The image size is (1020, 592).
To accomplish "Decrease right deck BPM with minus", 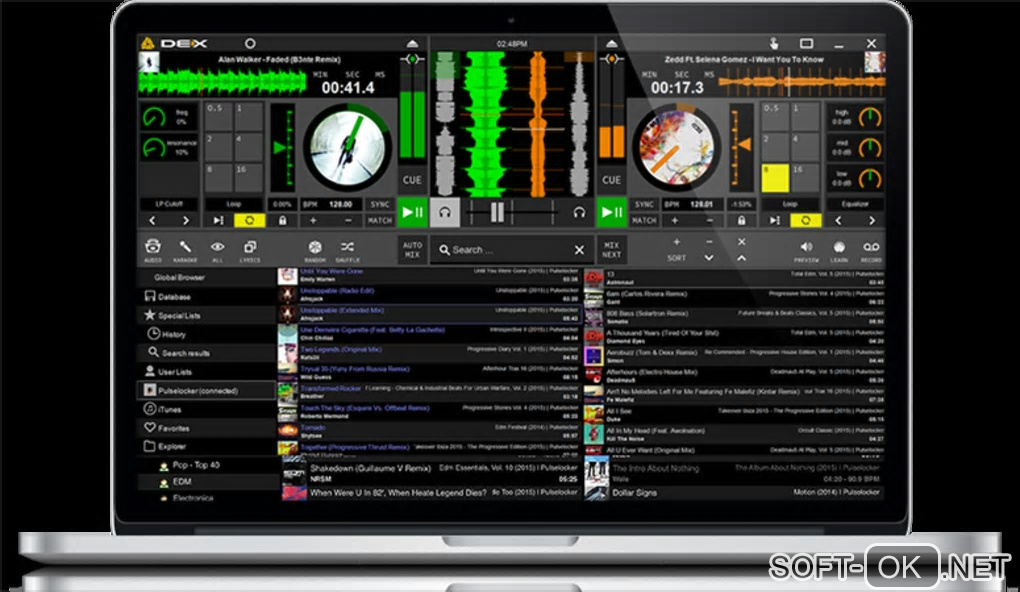I will tap(709, 221).
